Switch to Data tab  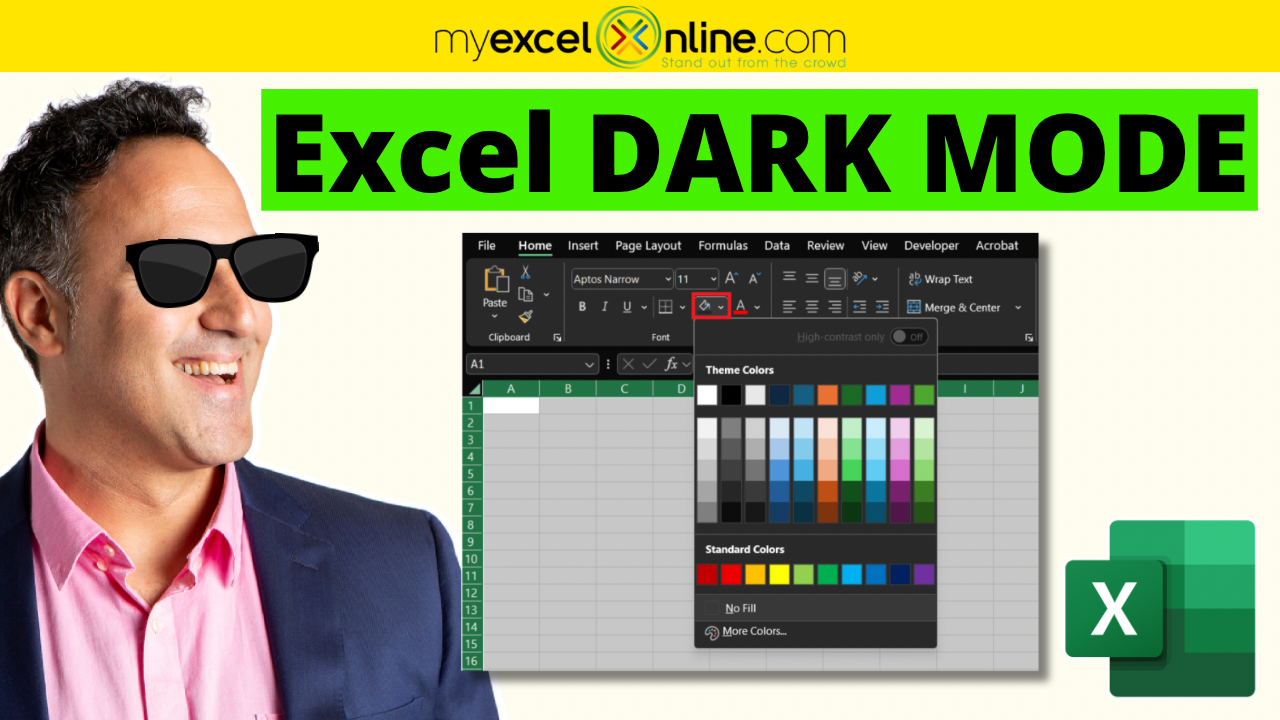(777, 246)
